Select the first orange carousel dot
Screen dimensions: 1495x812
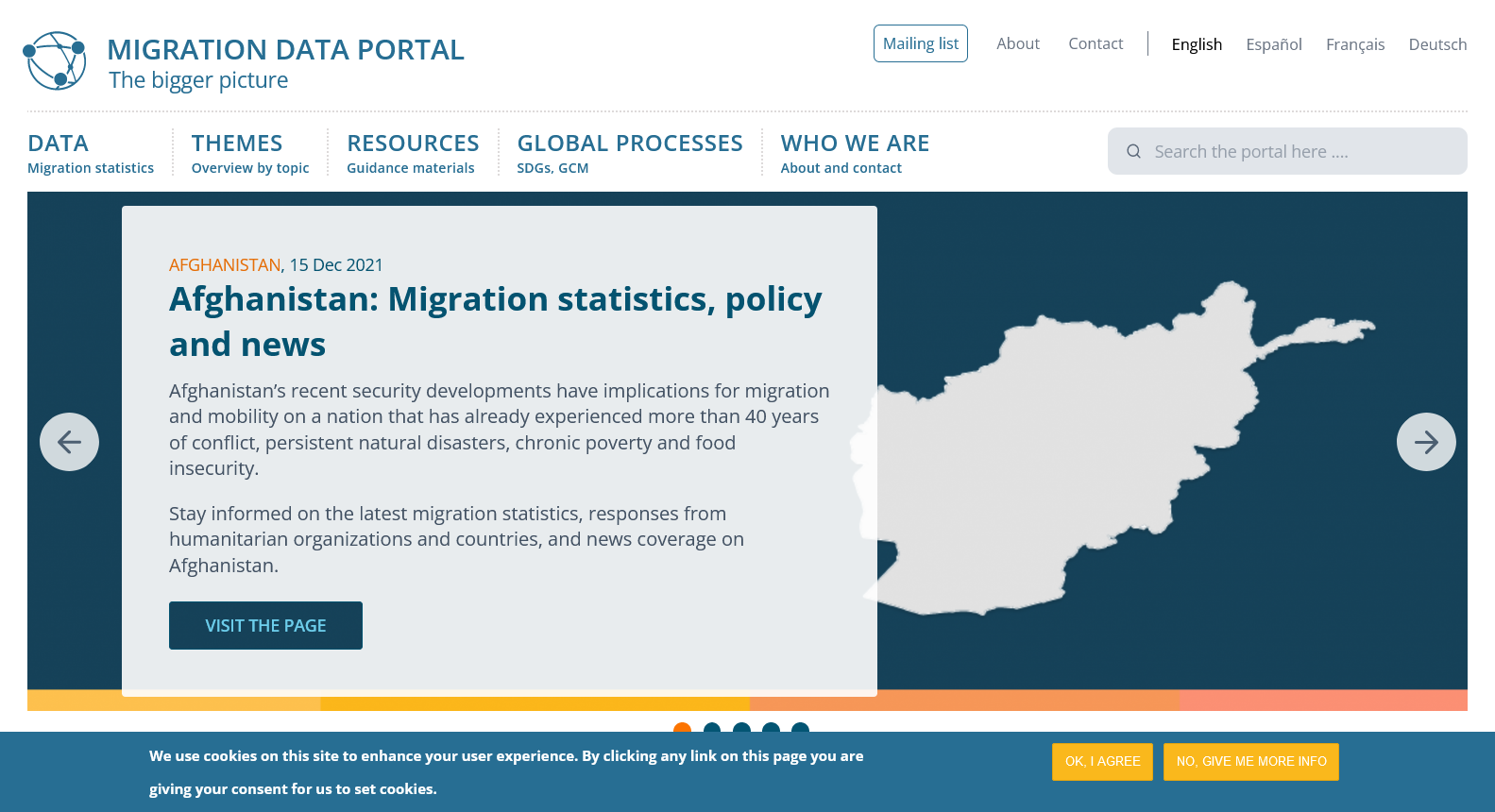[682, 728]
